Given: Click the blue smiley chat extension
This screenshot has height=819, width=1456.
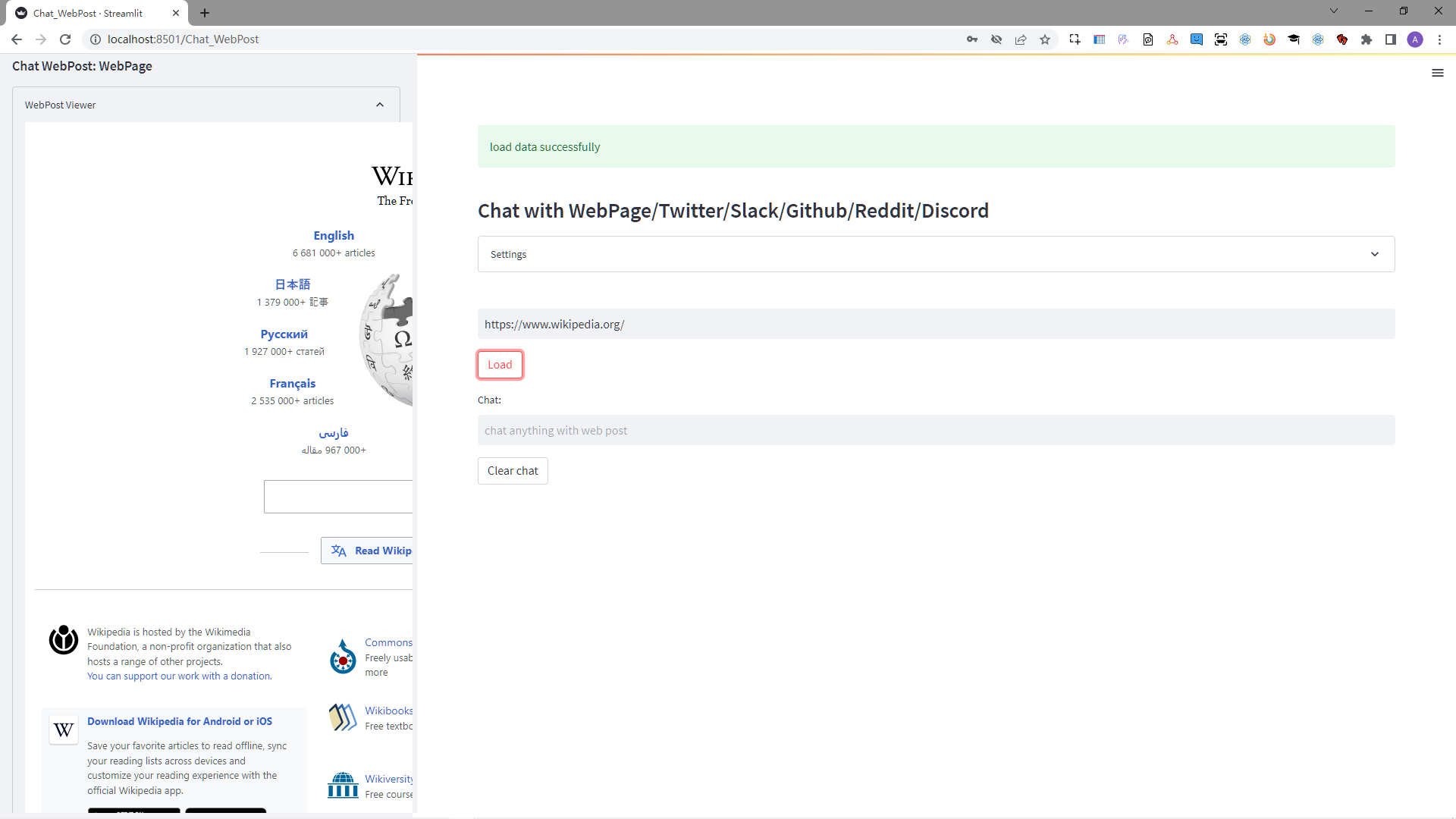Looking at the screenshot, I should tap(1197, 39).
